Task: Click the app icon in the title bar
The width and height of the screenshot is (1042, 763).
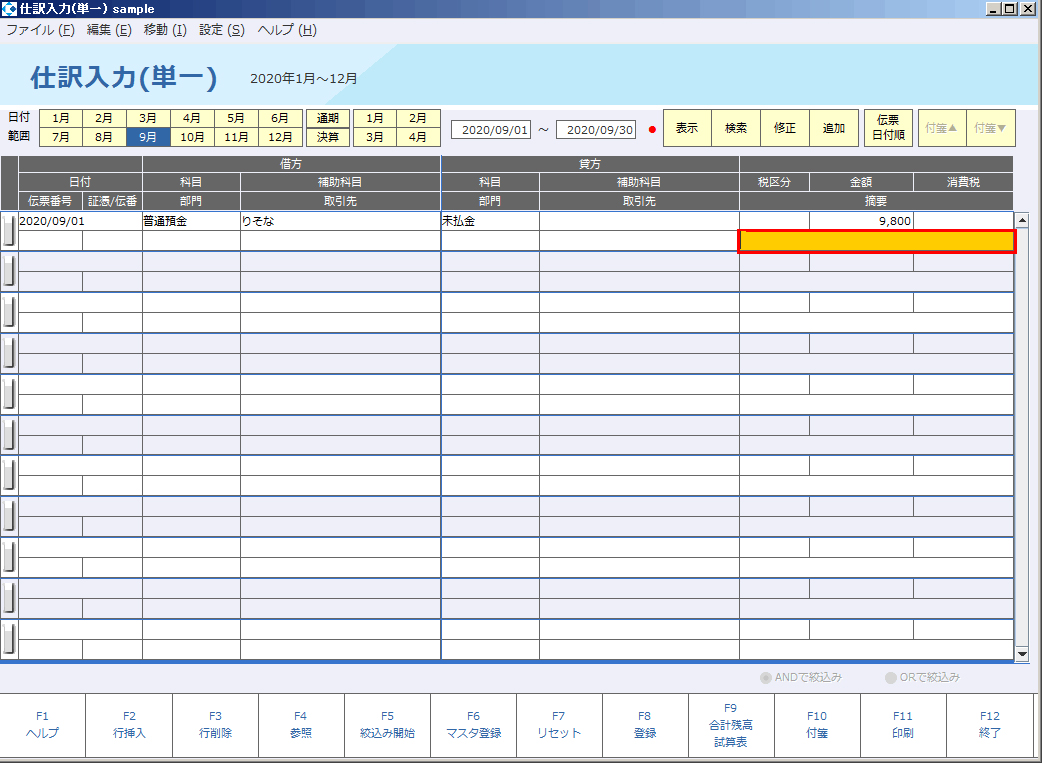Action: tap(9, 9)
